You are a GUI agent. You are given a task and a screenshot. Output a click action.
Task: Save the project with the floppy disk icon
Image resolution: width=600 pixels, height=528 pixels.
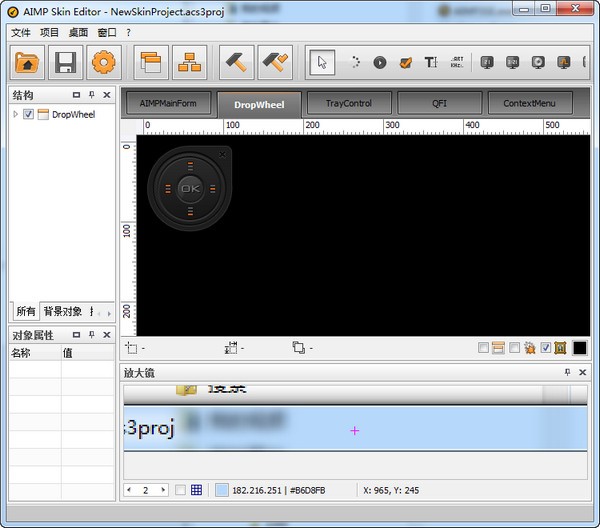65,63
